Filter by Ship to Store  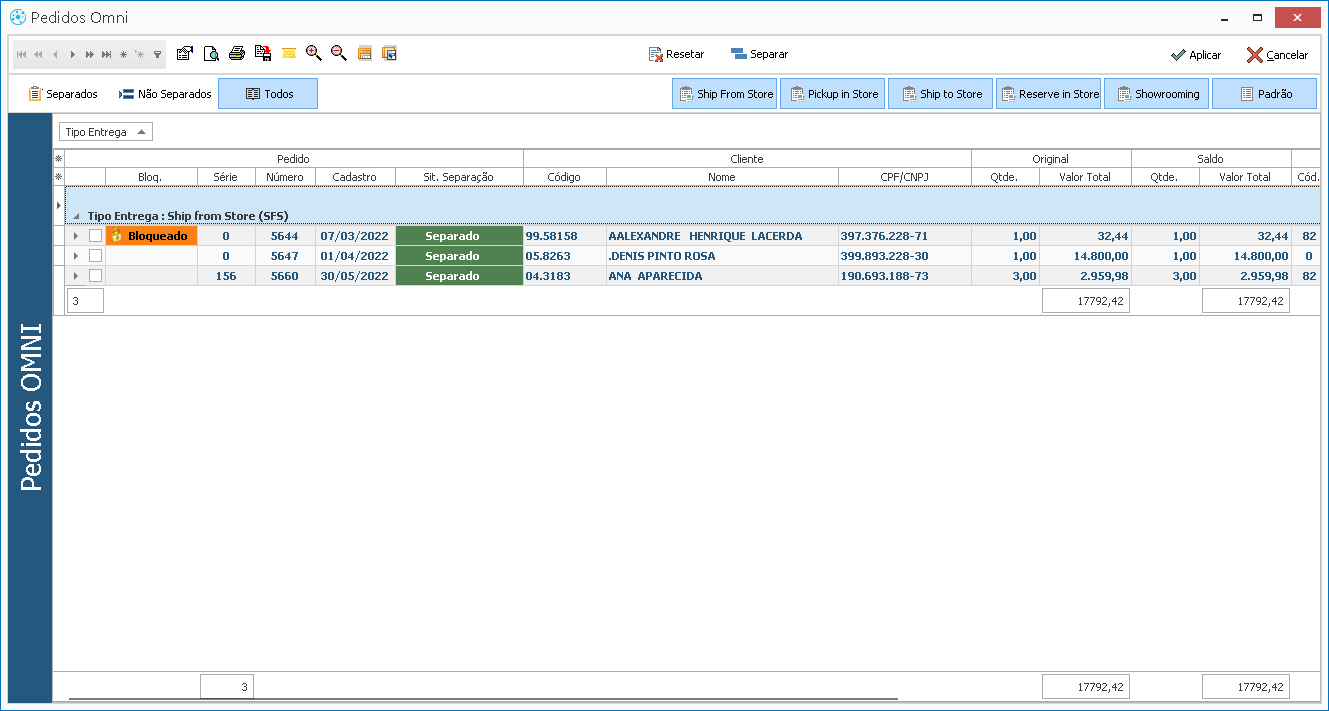coord(941,94)
